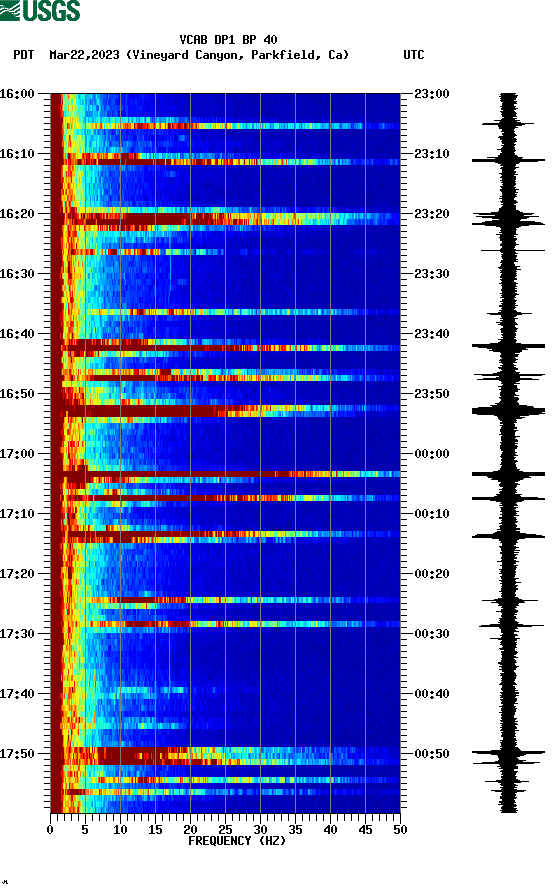Click the 17:30 PDT time label
Screen dimensions: 552x893
point(17,634)
